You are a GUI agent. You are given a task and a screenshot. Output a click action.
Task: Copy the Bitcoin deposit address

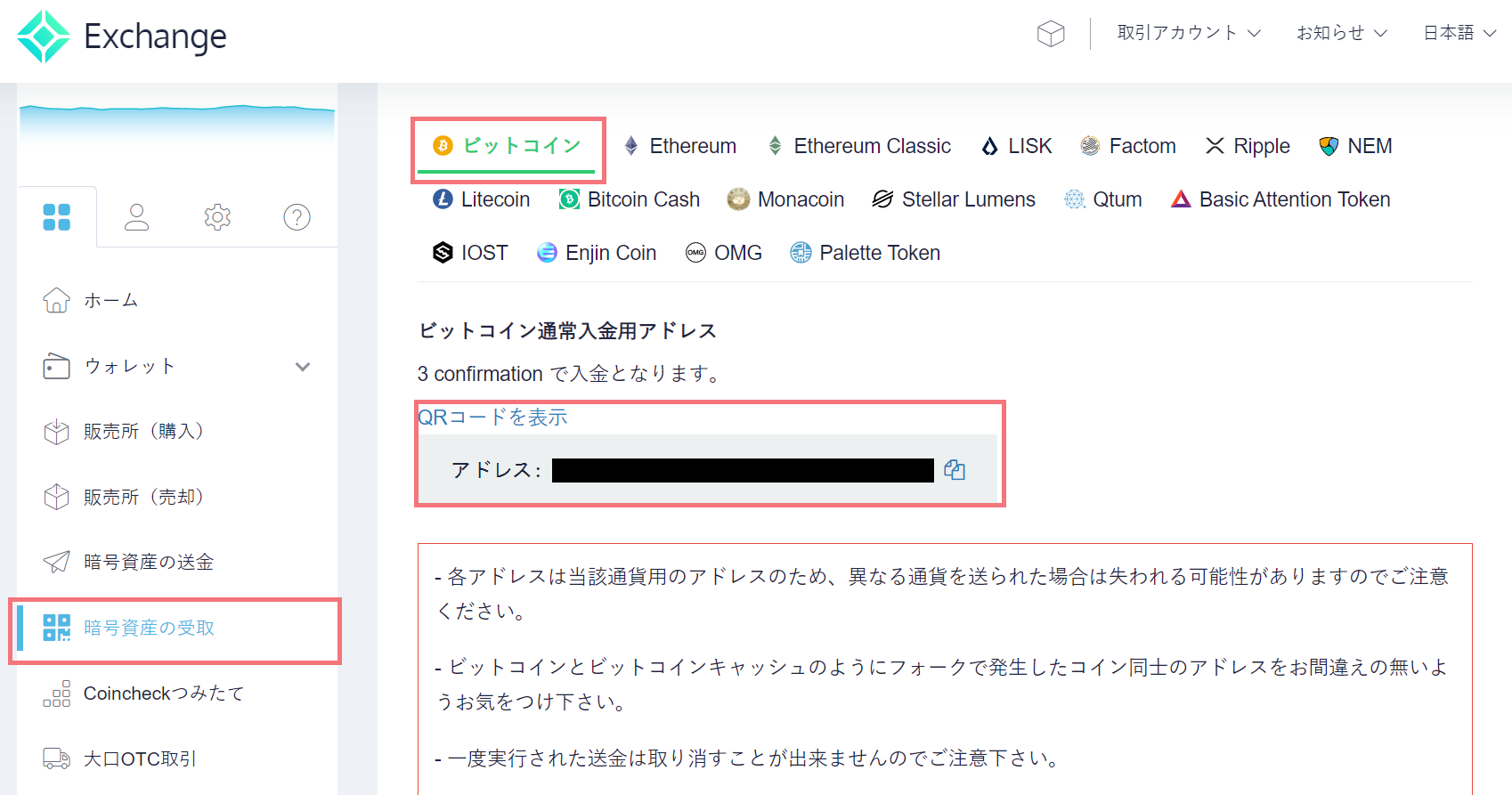(955, 470)
